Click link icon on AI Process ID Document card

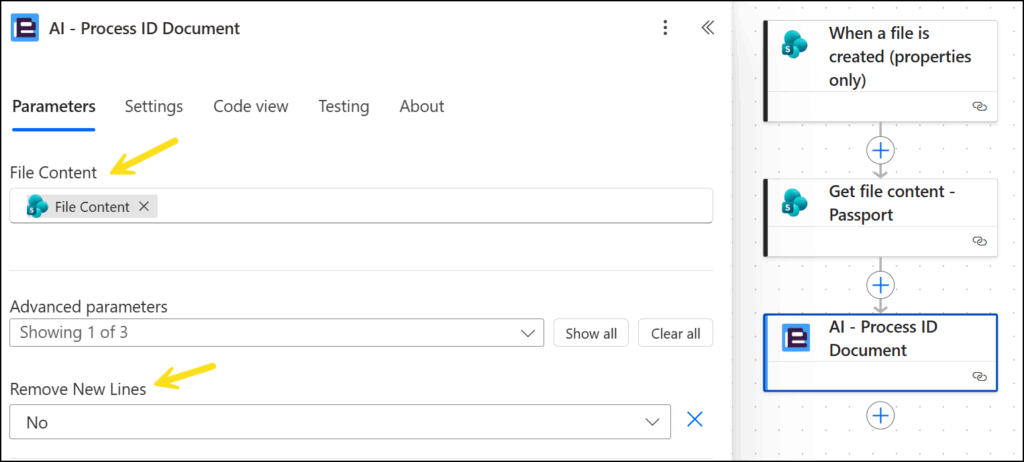pos(979,376)
